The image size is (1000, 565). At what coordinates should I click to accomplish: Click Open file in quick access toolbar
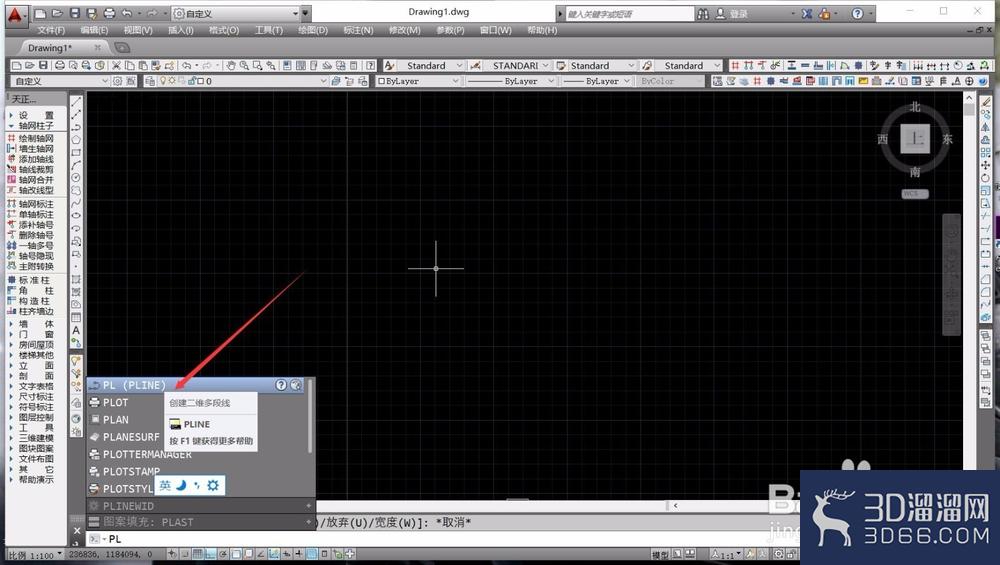click(x=57, y=13)
